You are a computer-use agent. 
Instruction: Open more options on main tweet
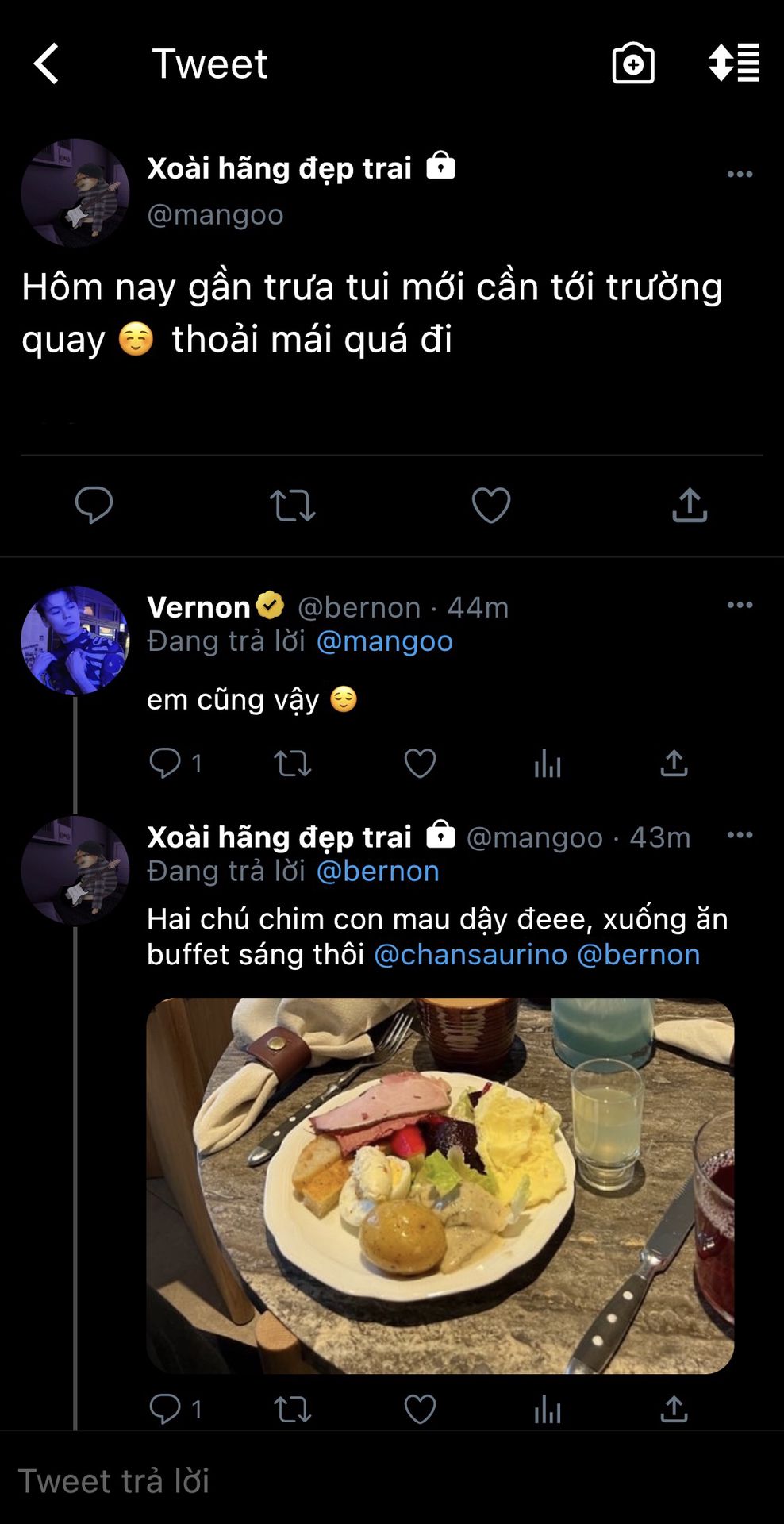pos(740,174)
